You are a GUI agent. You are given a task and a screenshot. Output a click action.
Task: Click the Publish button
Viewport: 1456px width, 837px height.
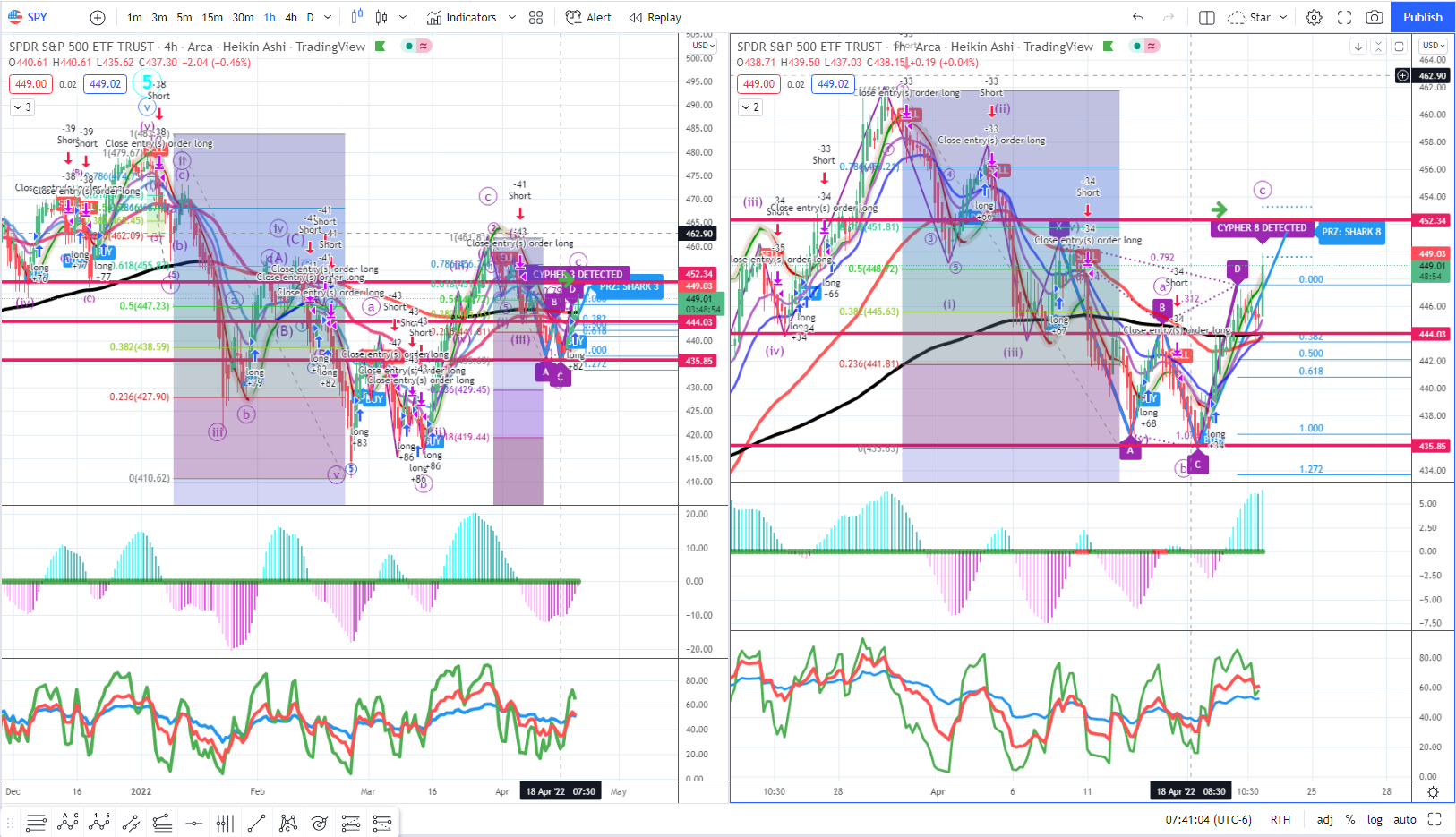click(x=1423, y=17)
